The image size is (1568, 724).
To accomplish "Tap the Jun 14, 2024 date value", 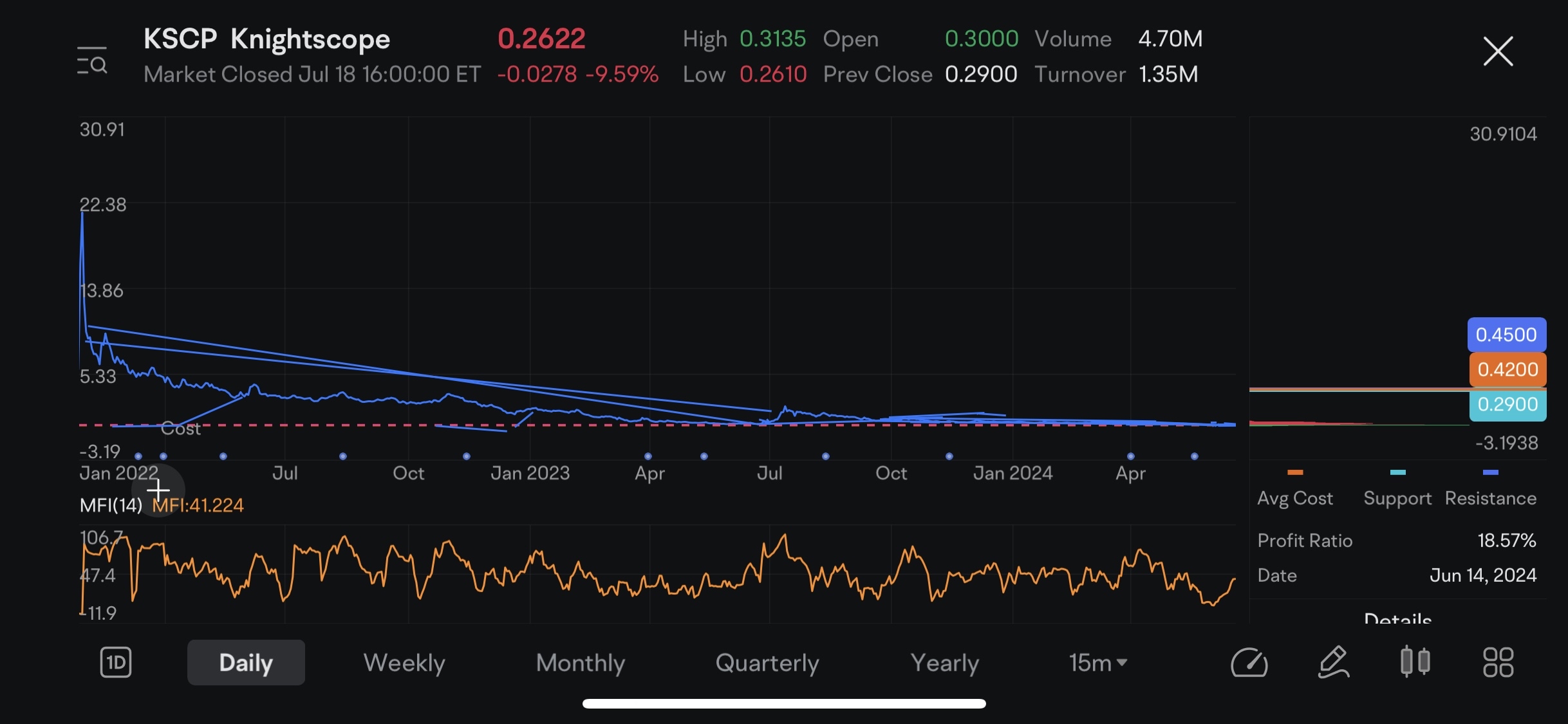I will click(1483, 575).
